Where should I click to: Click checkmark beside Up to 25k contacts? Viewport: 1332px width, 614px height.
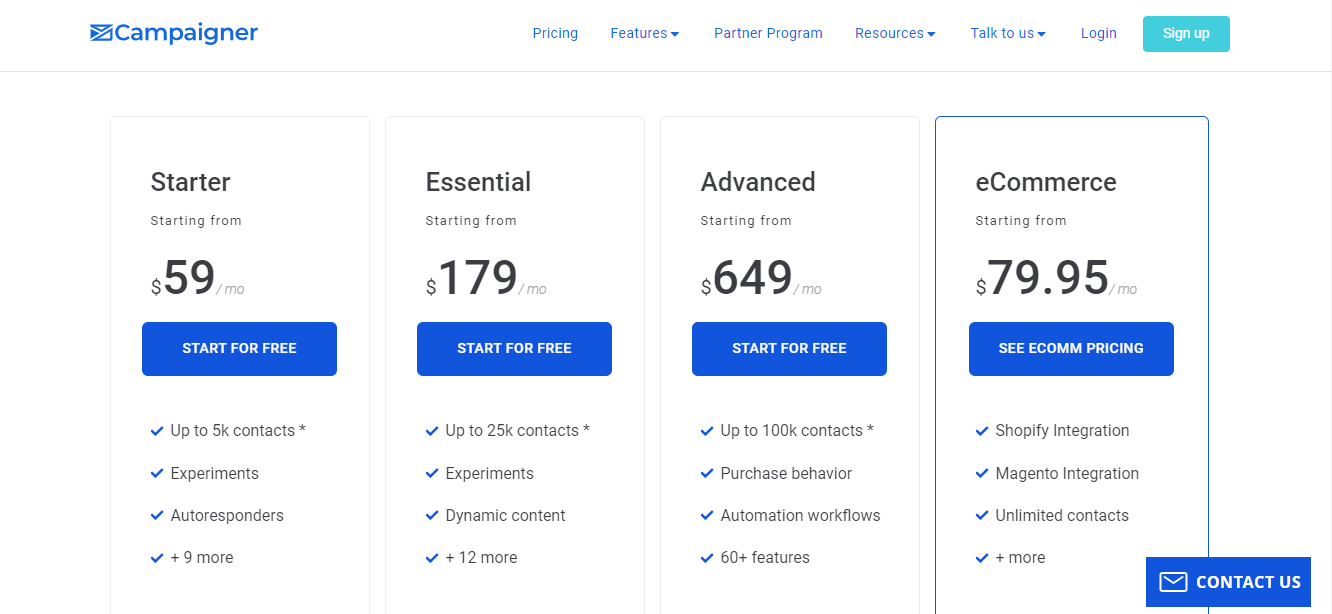tap(432, 431)
